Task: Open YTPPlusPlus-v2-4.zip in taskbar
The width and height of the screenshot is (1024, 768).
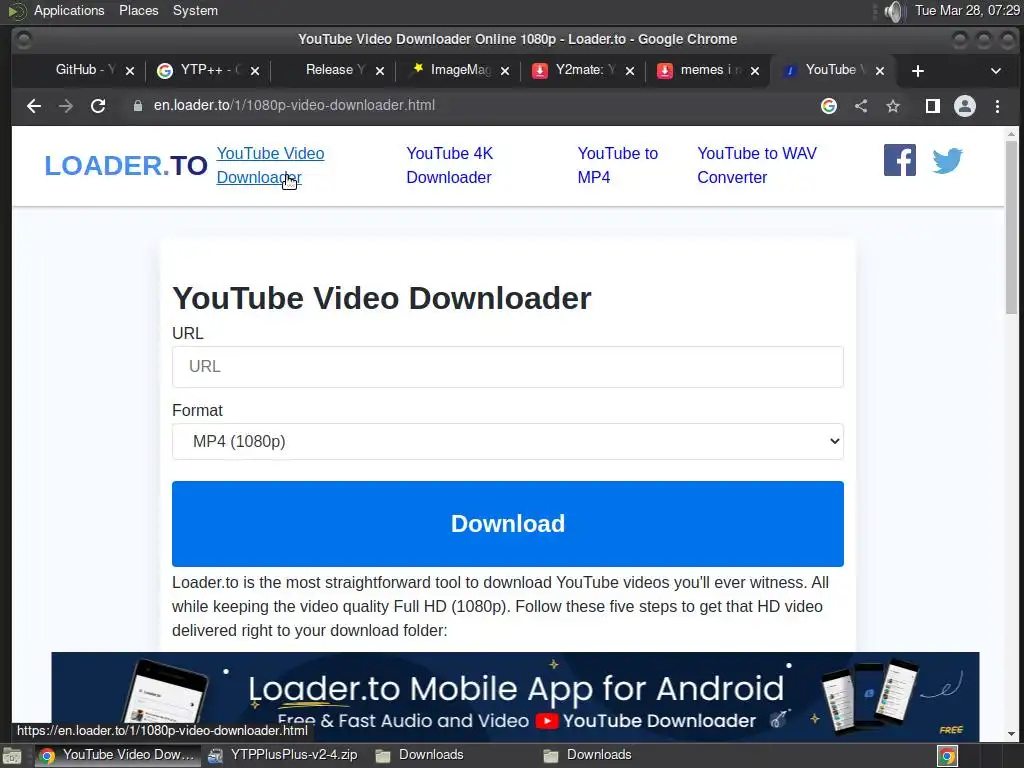Action: pos(283,755)
